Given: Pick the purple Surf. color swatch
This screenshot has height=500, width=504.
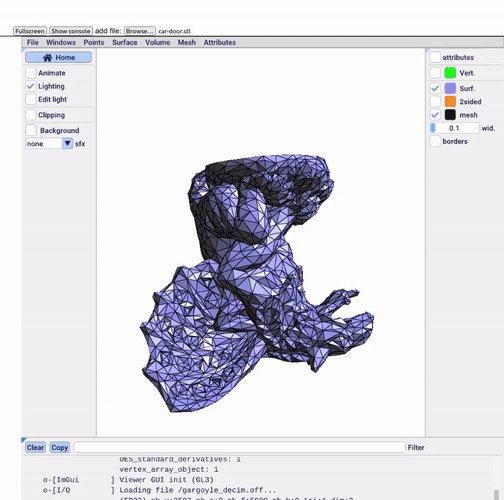Looking at the screenshot, I should [x=450, y=88].
